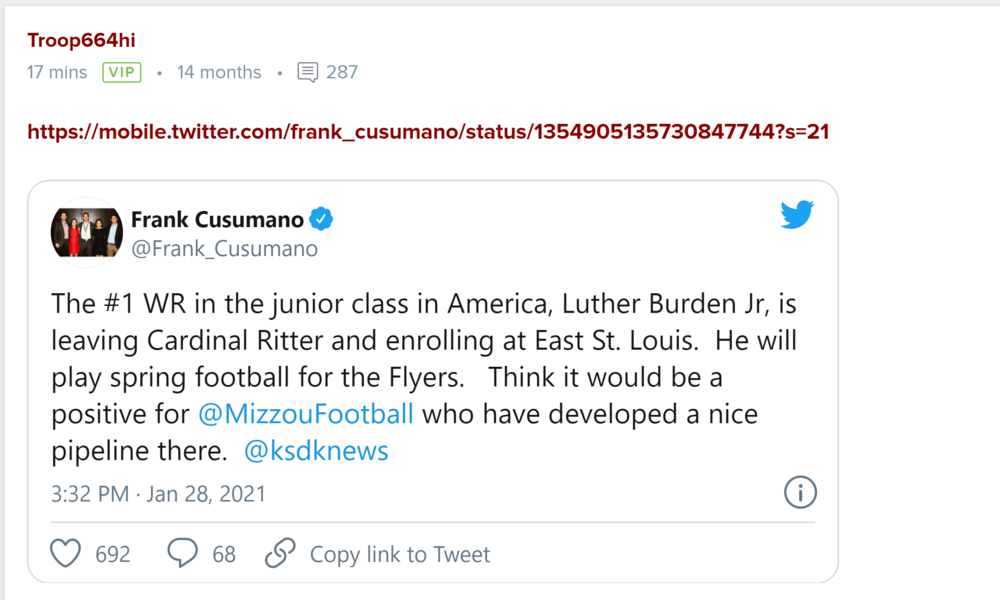
Task: Click the @Frank_Cusumano handle
Action: coord(224,249)
